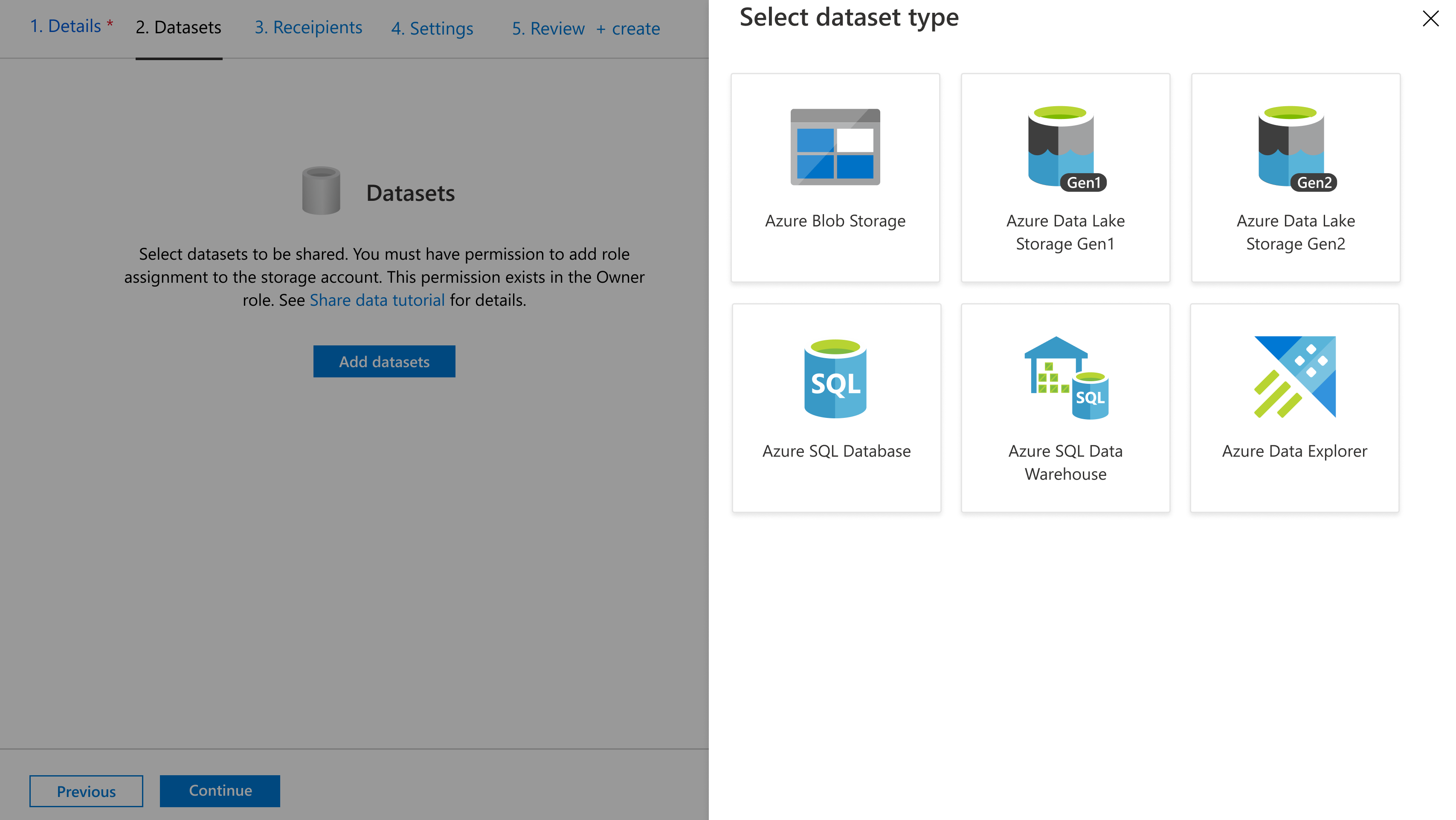The width and height of the screenshot is (1456, 820).
Task: Open the 4. Settings tab
Action: tap(432, 29)
